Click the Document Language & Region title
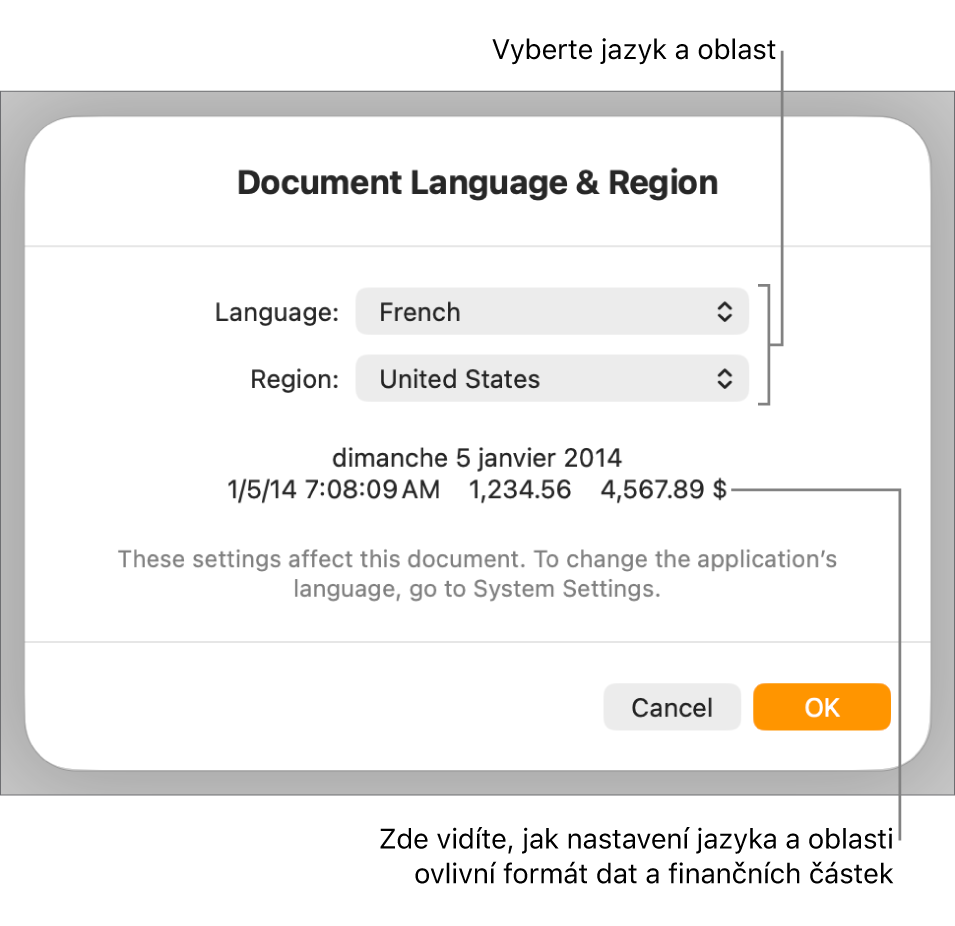955x926 pixels. (x=477, y=182)
